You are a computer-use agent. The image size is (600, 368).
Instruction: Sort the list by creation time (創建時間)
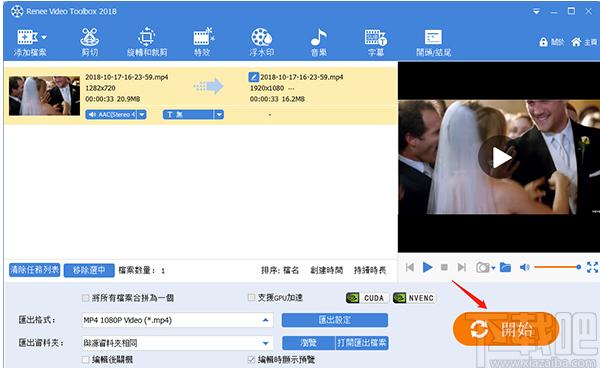(326, 270)
